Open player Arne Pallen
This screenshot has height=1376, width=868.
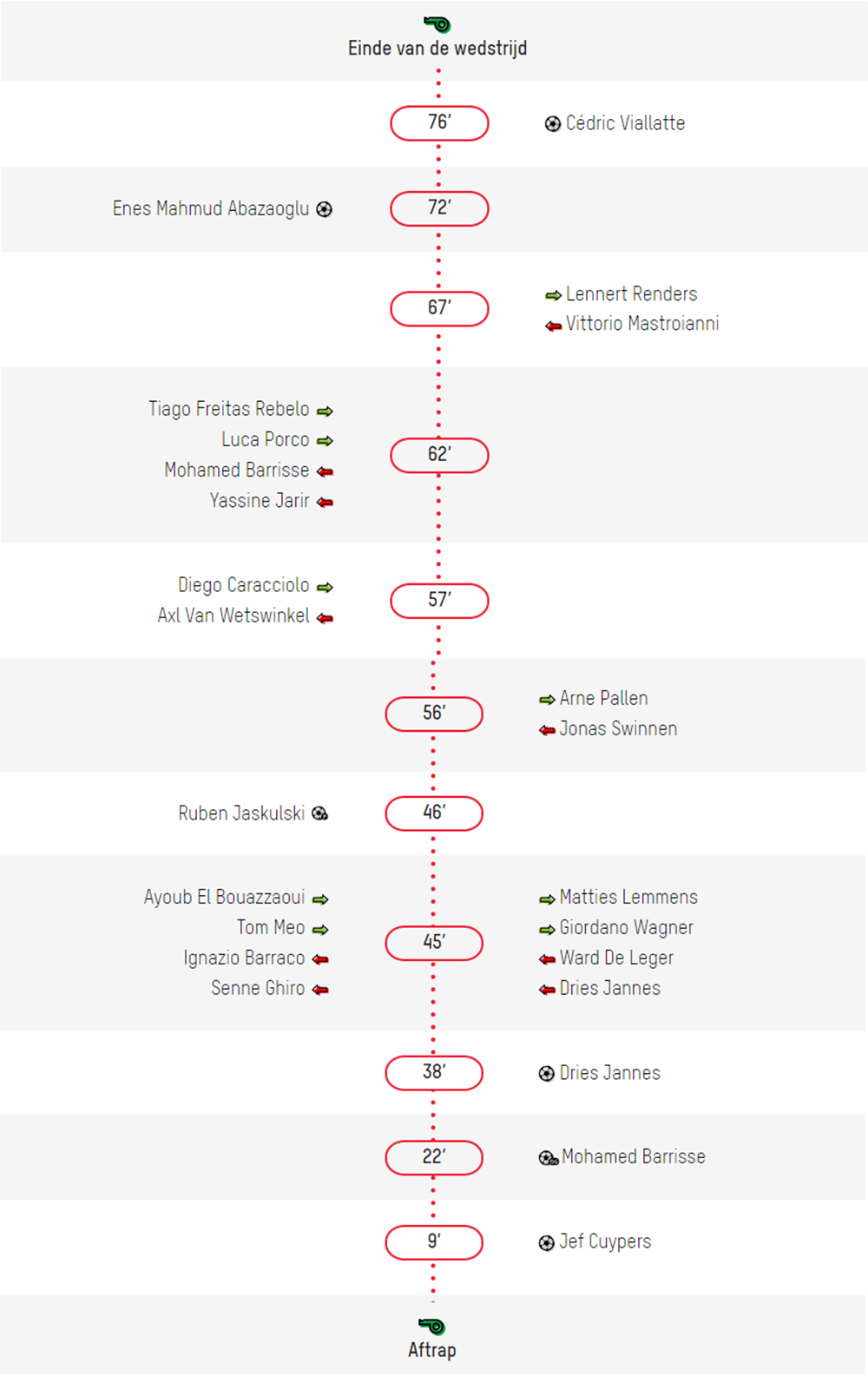604,698
